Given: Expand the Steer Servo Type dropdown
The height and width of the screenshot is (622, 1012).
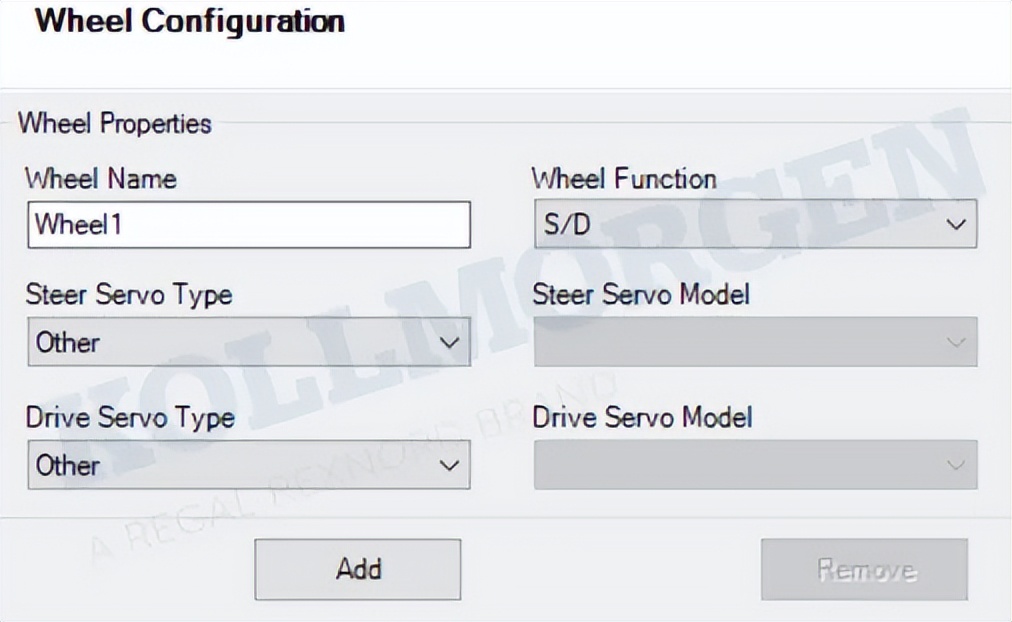Looking at the screenshot, I should [249, 341].
